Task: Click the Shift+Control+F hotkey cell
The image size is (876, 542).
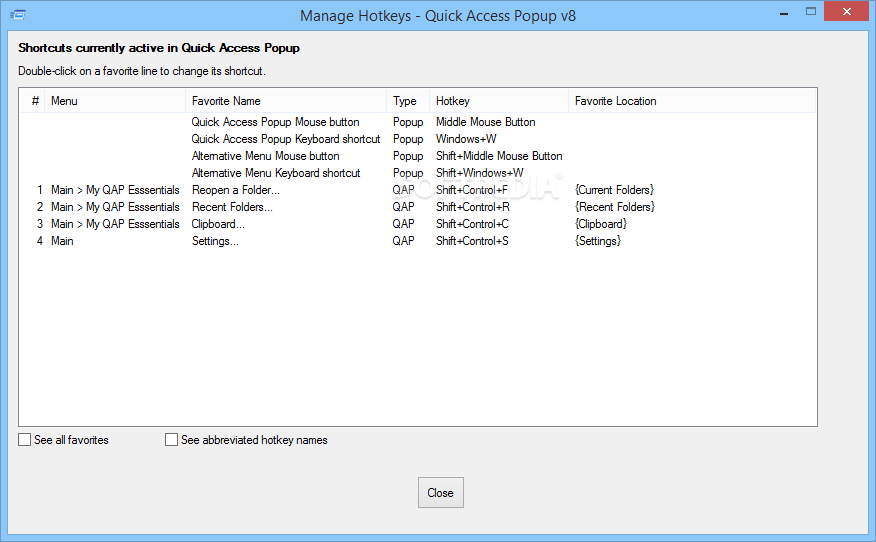Action: click(x=472, y=190)
